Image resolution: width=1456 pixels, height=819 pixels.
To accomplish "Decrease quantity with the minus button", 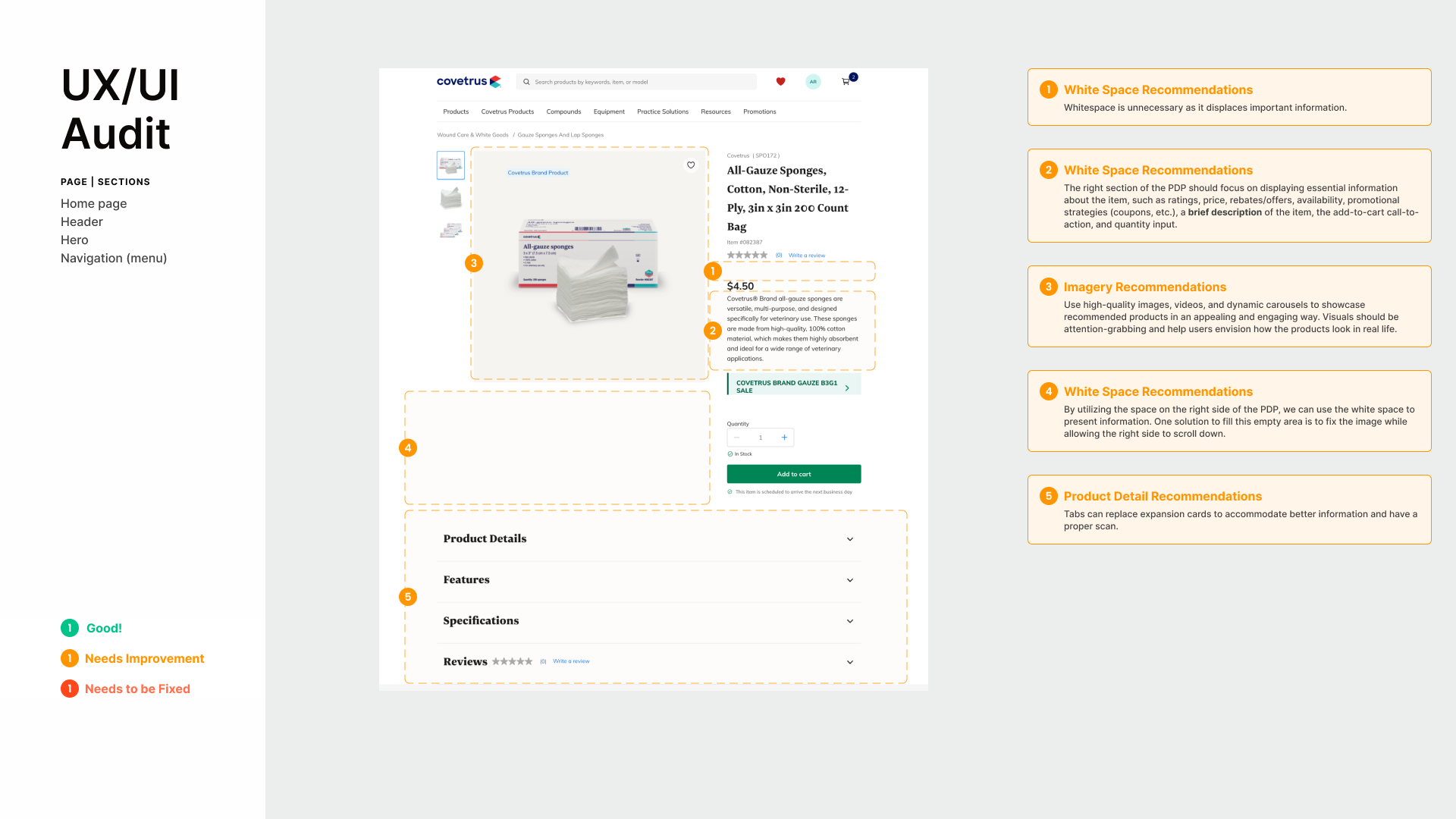I will 736,438.
